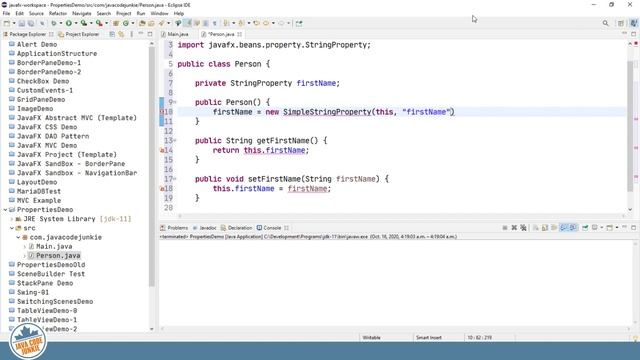Toggle Show Console on Standard Error

573,228
